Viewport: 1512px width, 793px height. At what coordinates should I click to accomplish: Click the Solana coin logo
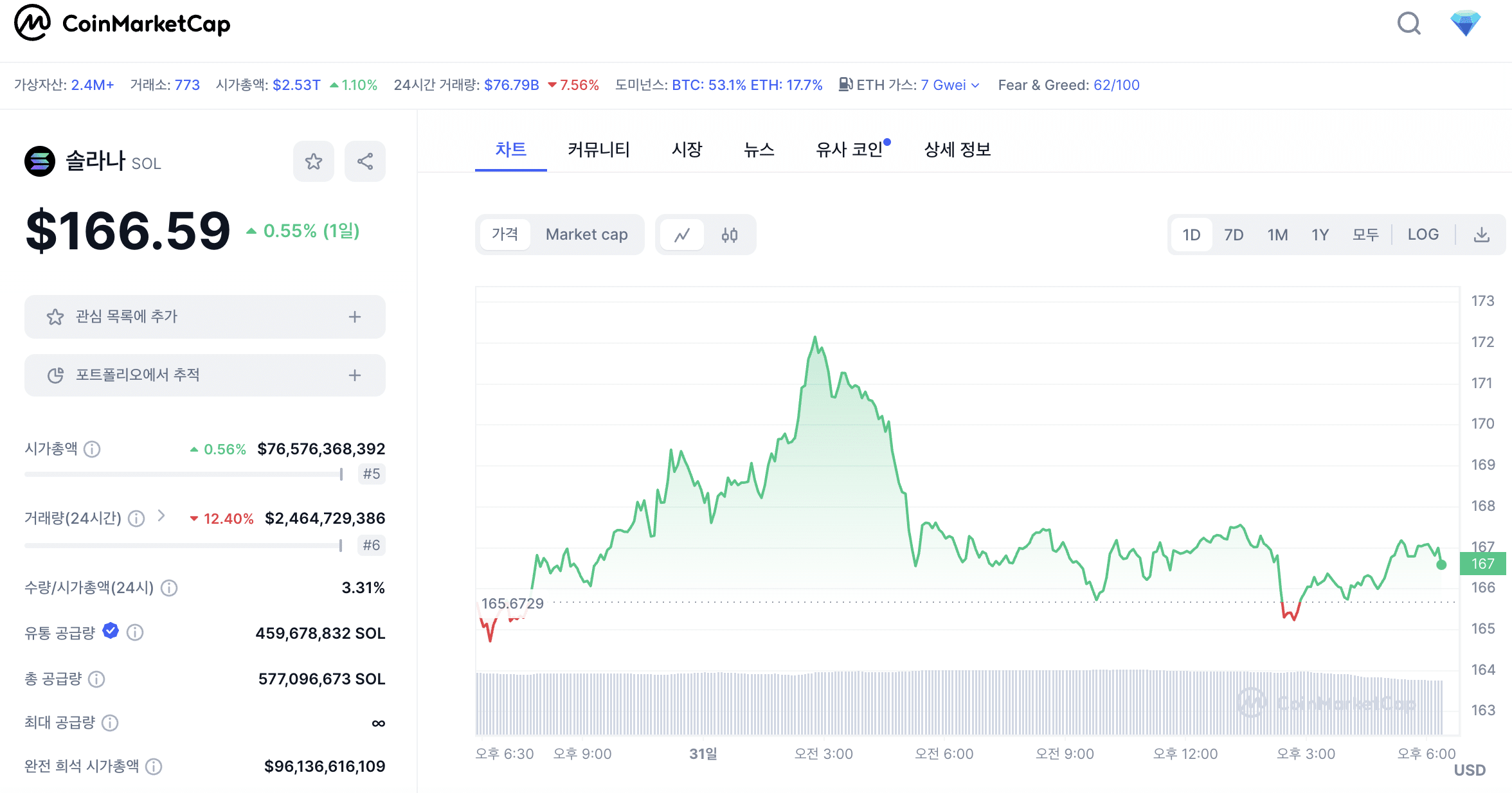[40, 161]
